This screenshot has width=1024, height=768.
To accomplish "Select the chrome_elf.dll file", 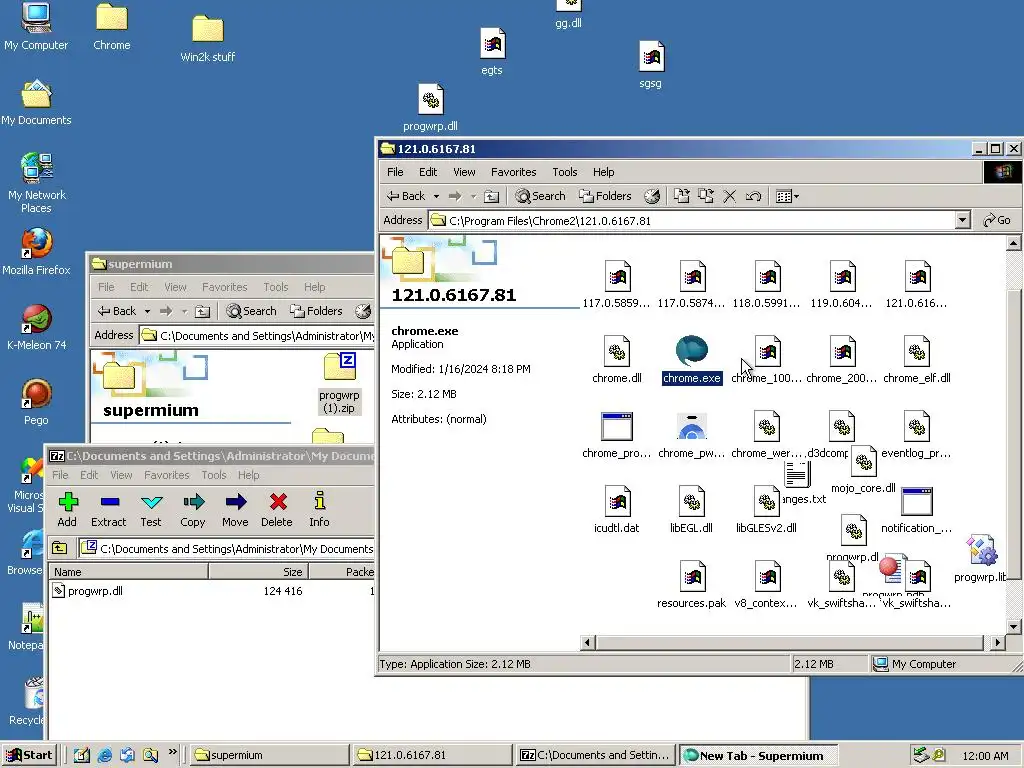I will point(916,359).
